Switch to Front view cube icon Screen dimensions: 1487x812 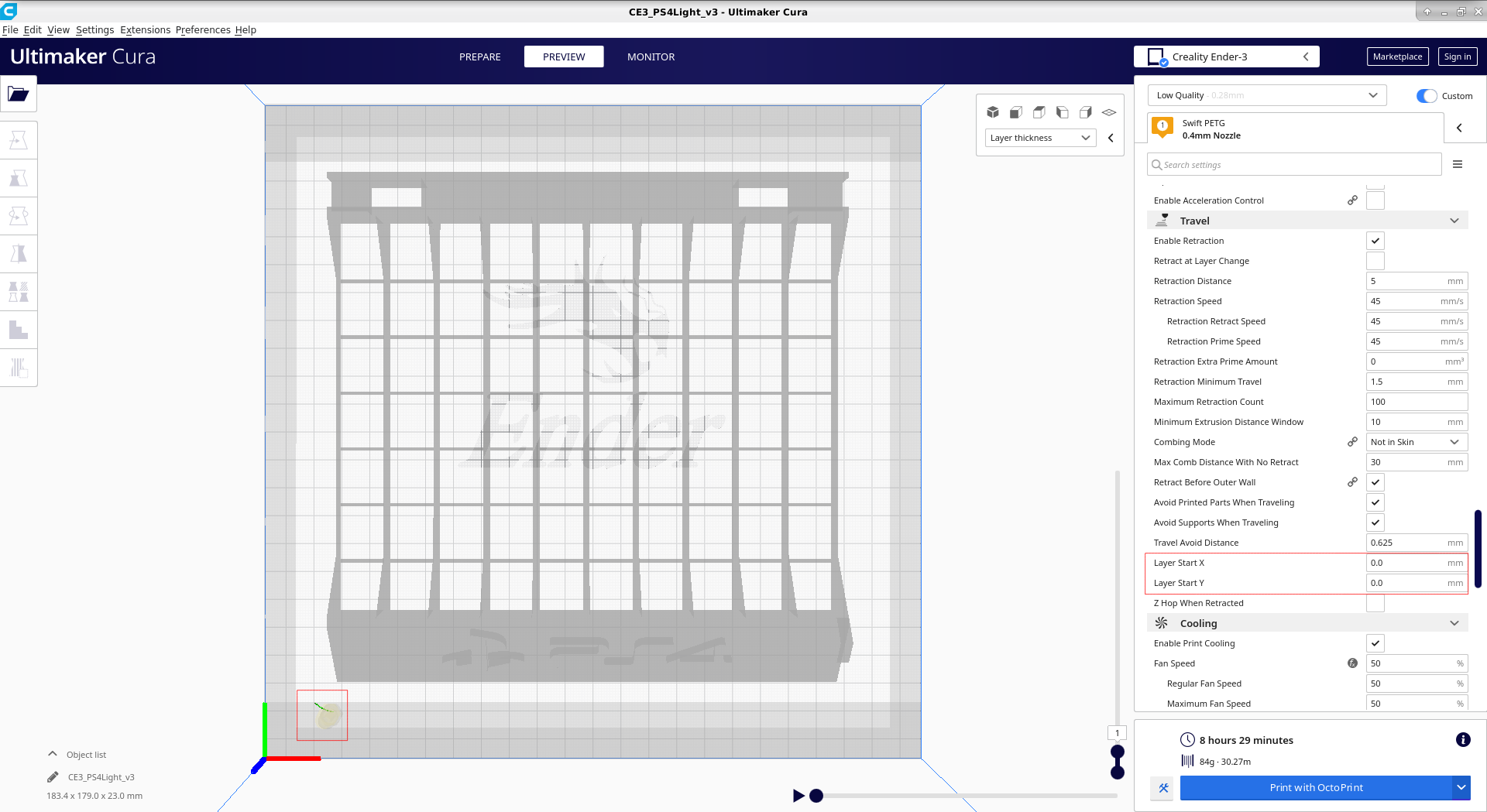1016,112
